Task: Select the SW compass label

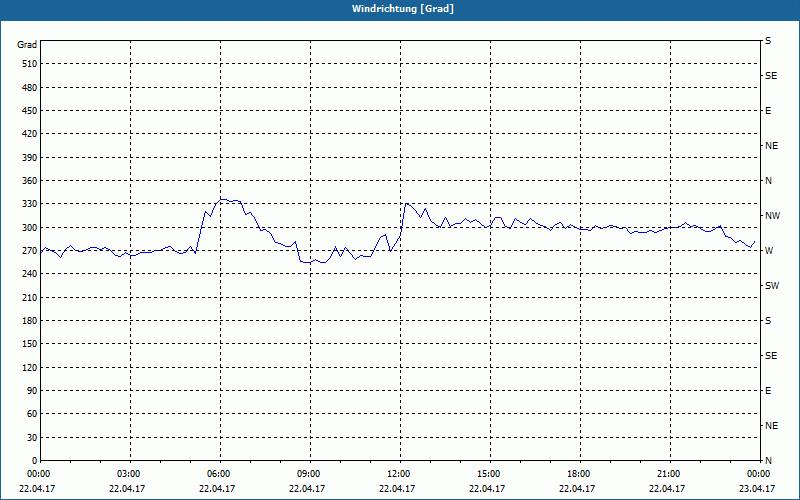Action: coord(772,286)
